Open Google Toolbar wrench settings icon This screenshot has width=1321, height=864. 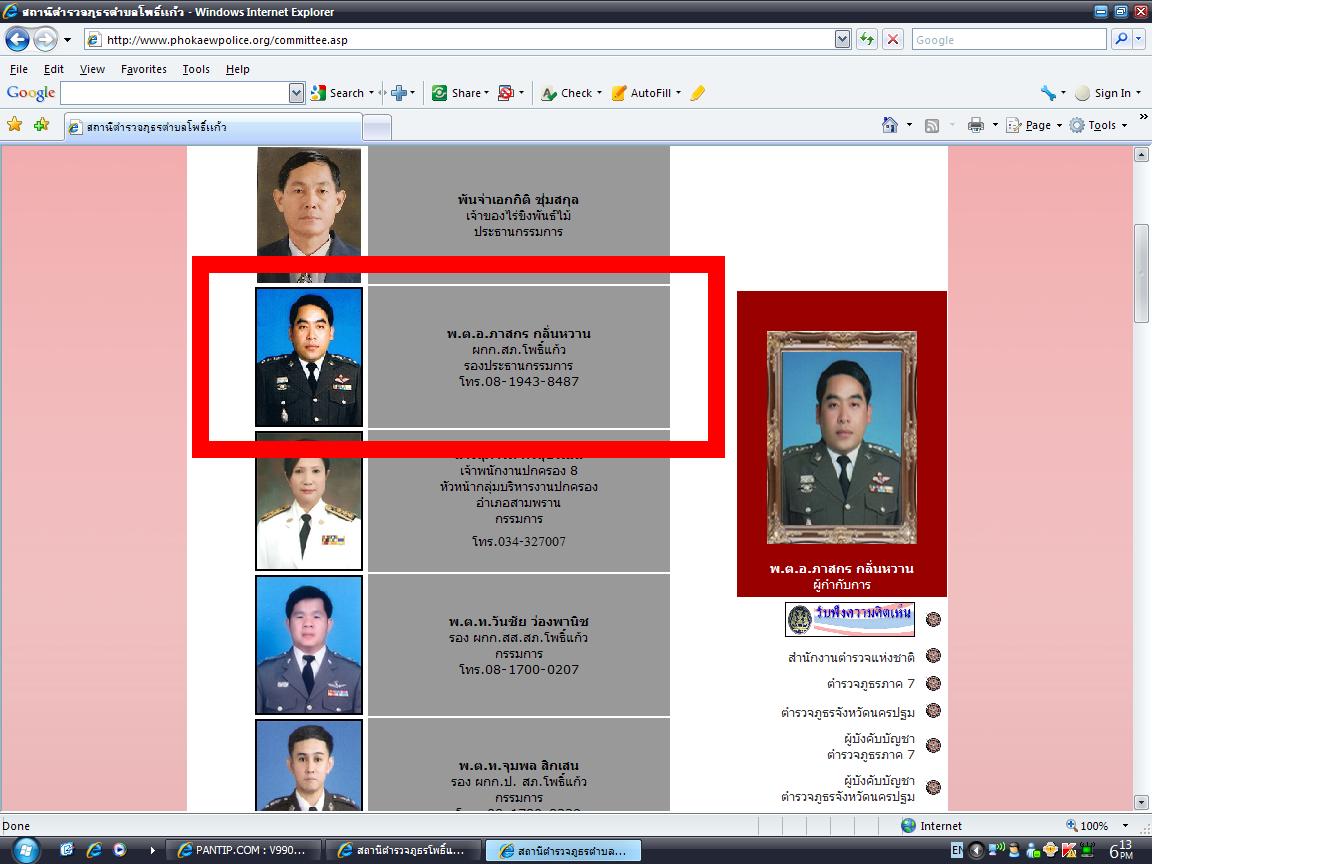(x=1048, y=93)
